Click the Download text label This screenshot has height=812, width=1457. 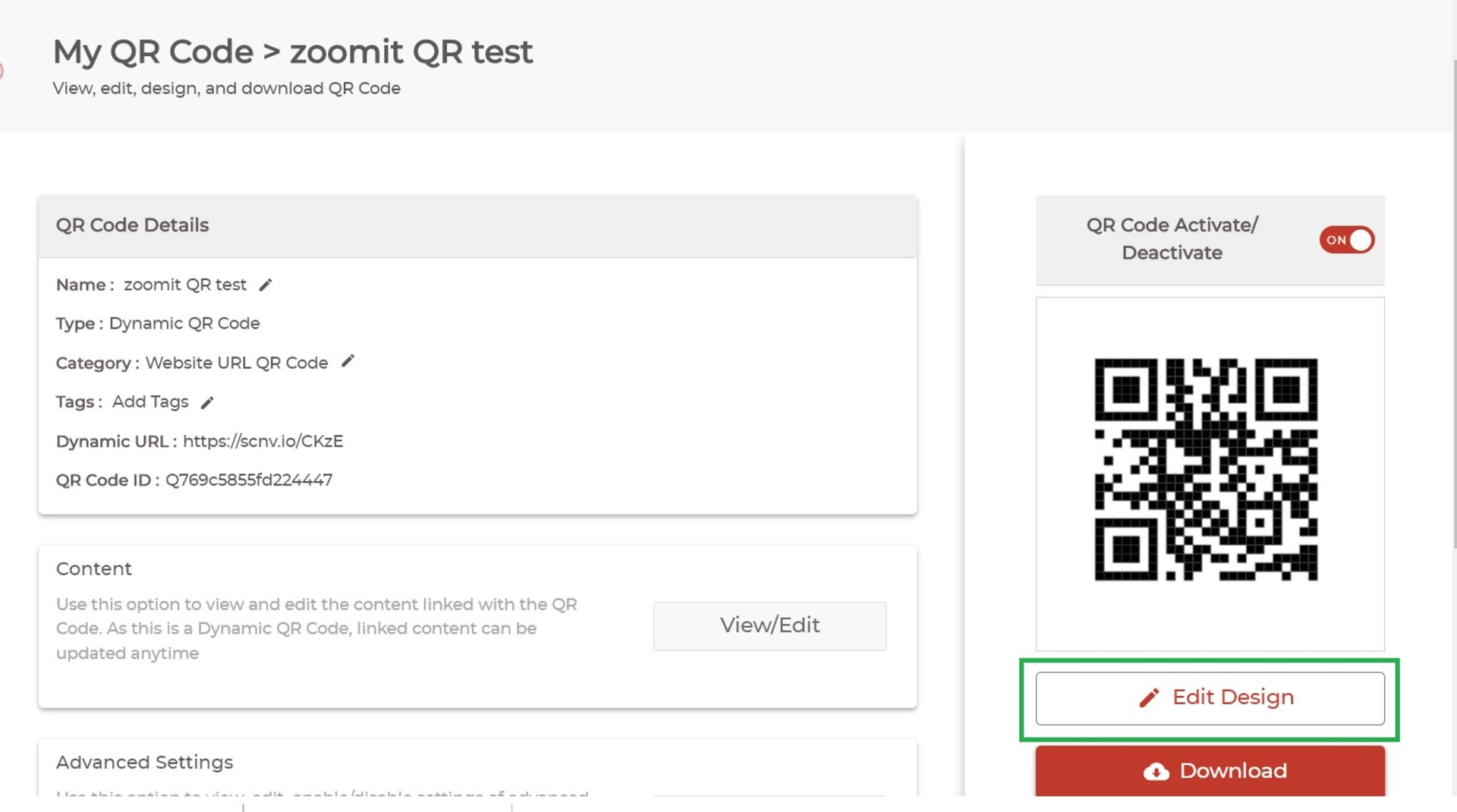[x=1233, y=771]
